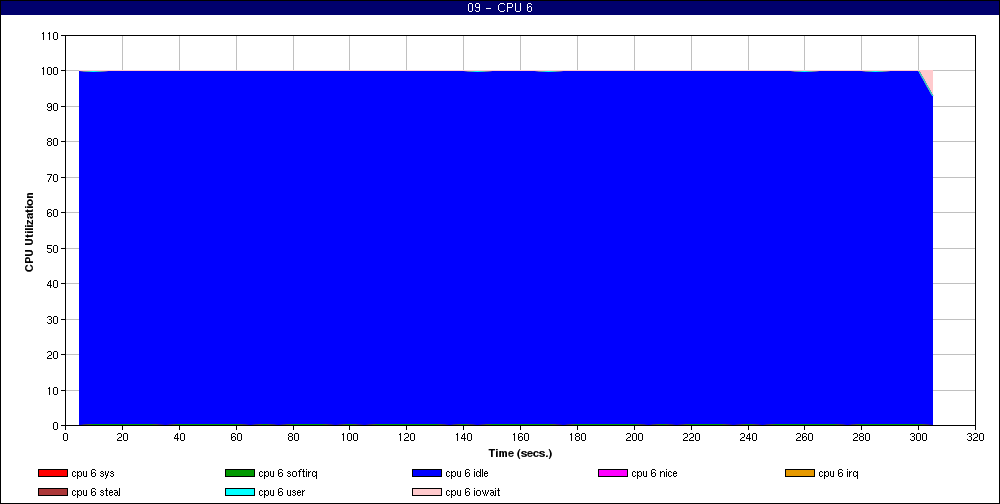Viewport: 1000px width, 504px height.
Task: Select the 'cpu 6 irq' legend label
Action: tap(839, 473)
